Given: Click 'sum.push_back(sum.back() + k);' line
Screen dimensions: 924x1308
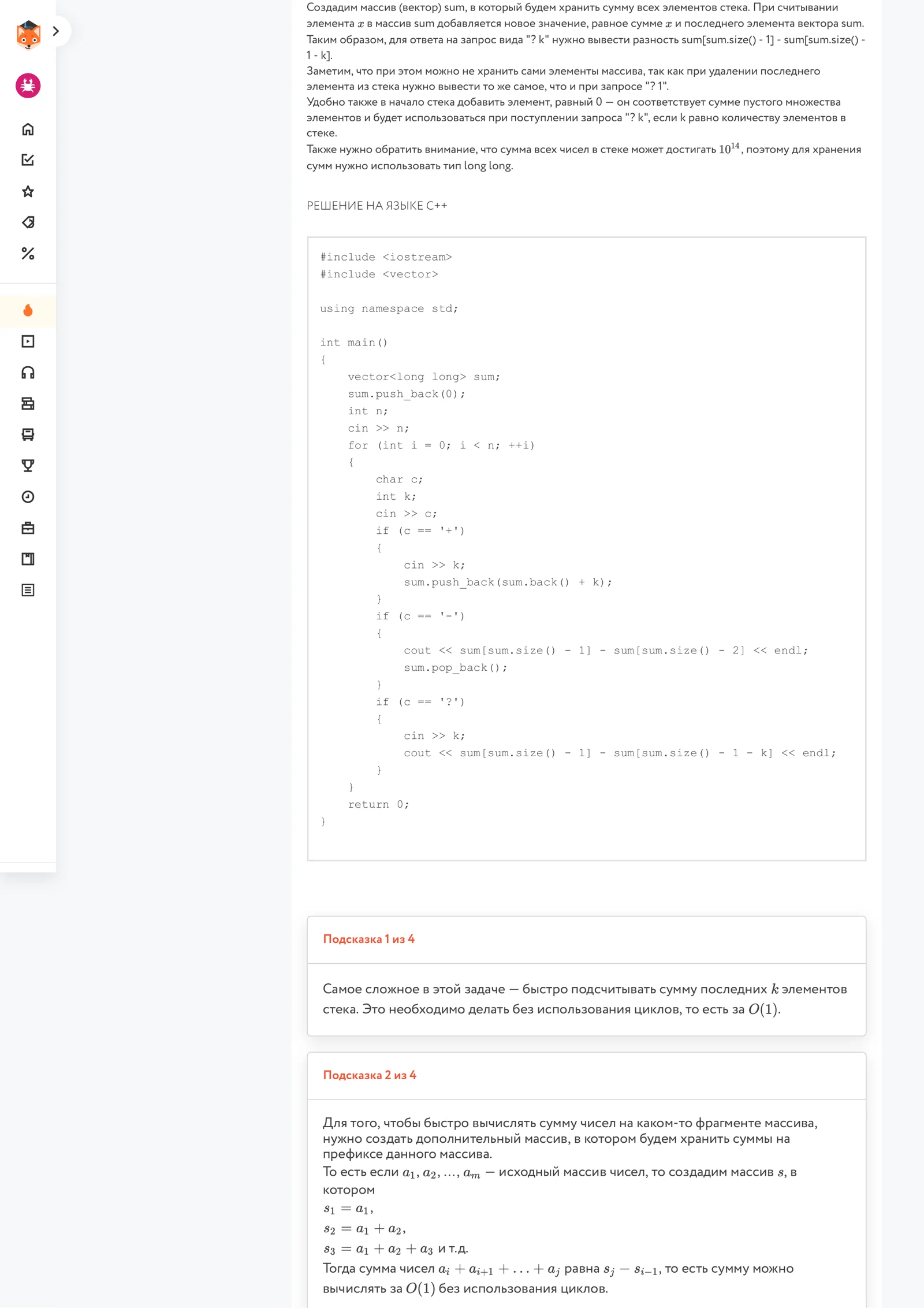Looking at the screenshot, I should click(x=508, y=582).
